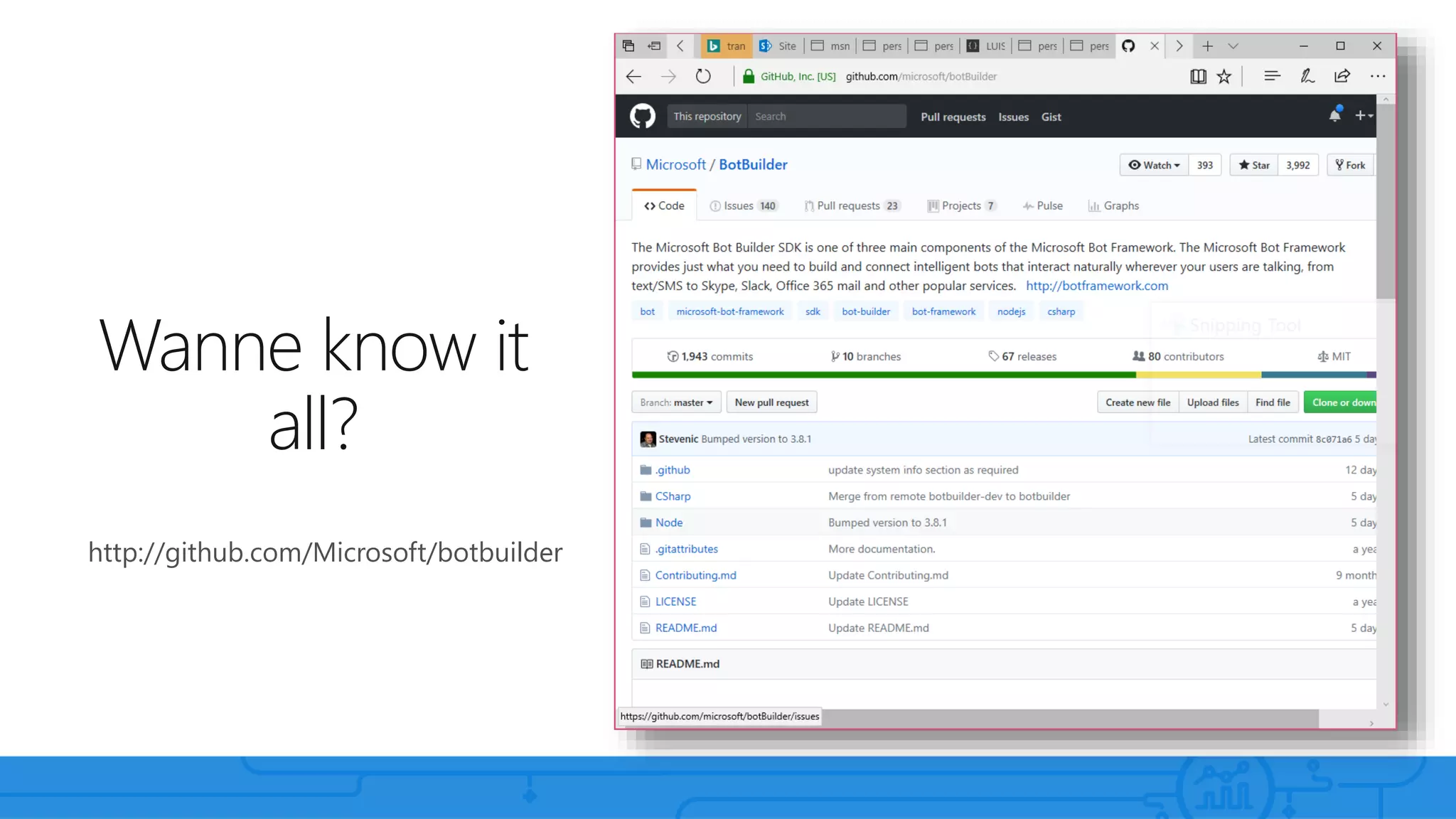Open the notifications bell icon

tap(1335, 114)
